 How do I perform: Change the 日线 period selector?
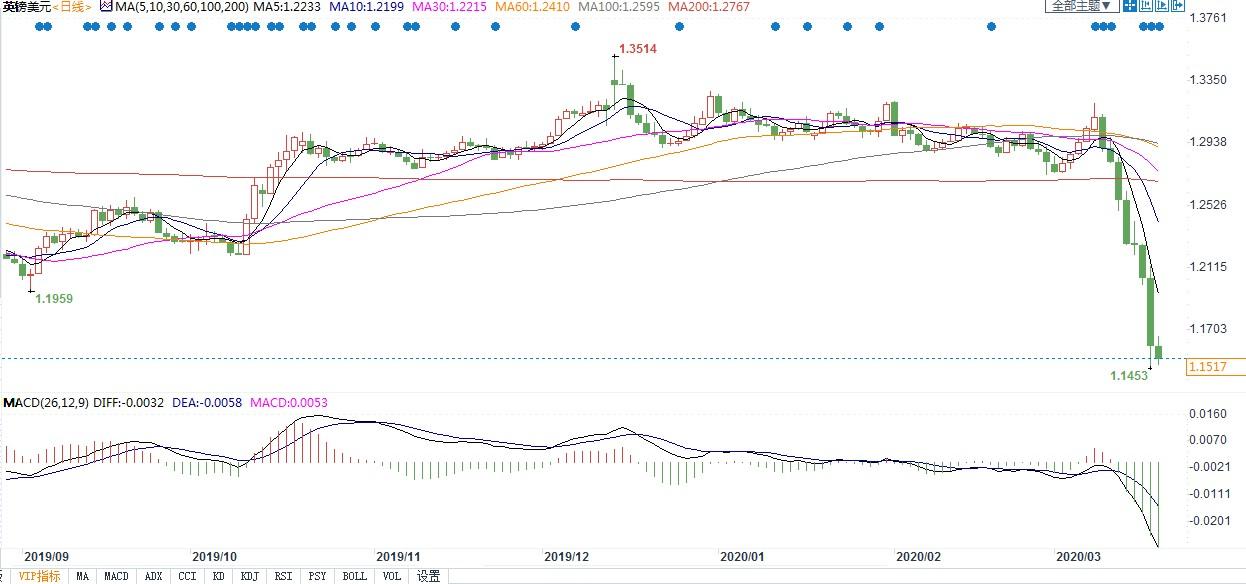[72, 7]
